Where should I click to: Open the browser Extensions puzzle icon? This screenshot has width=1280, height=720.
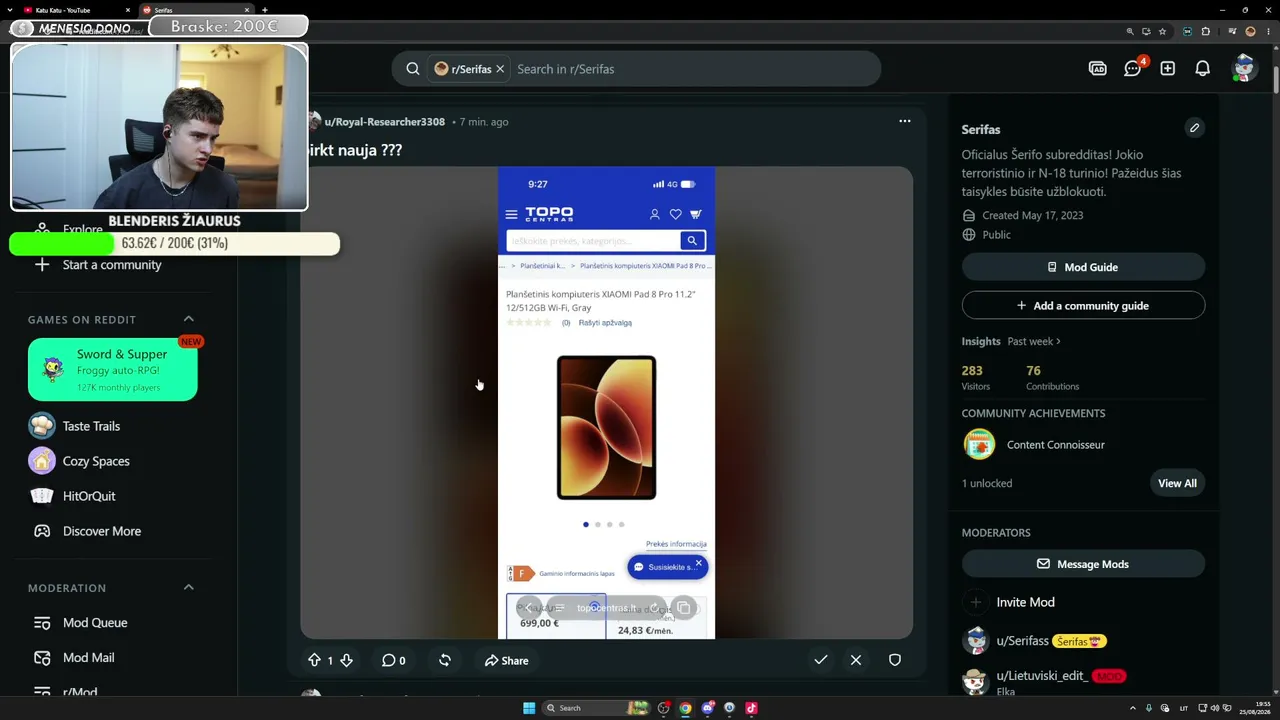1206,31
